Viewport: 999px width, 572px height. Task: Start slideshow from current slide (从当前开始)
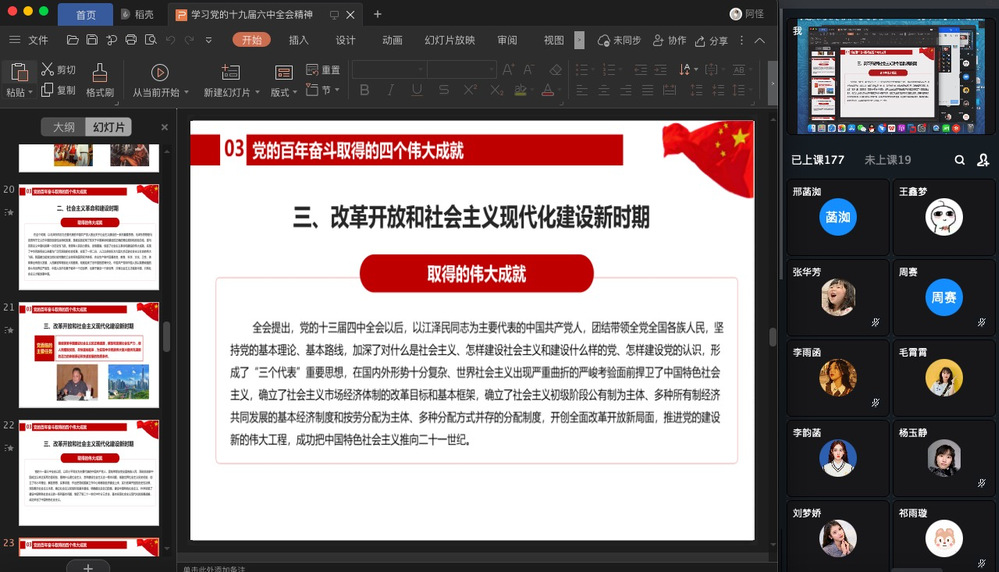tap(159, 73)
